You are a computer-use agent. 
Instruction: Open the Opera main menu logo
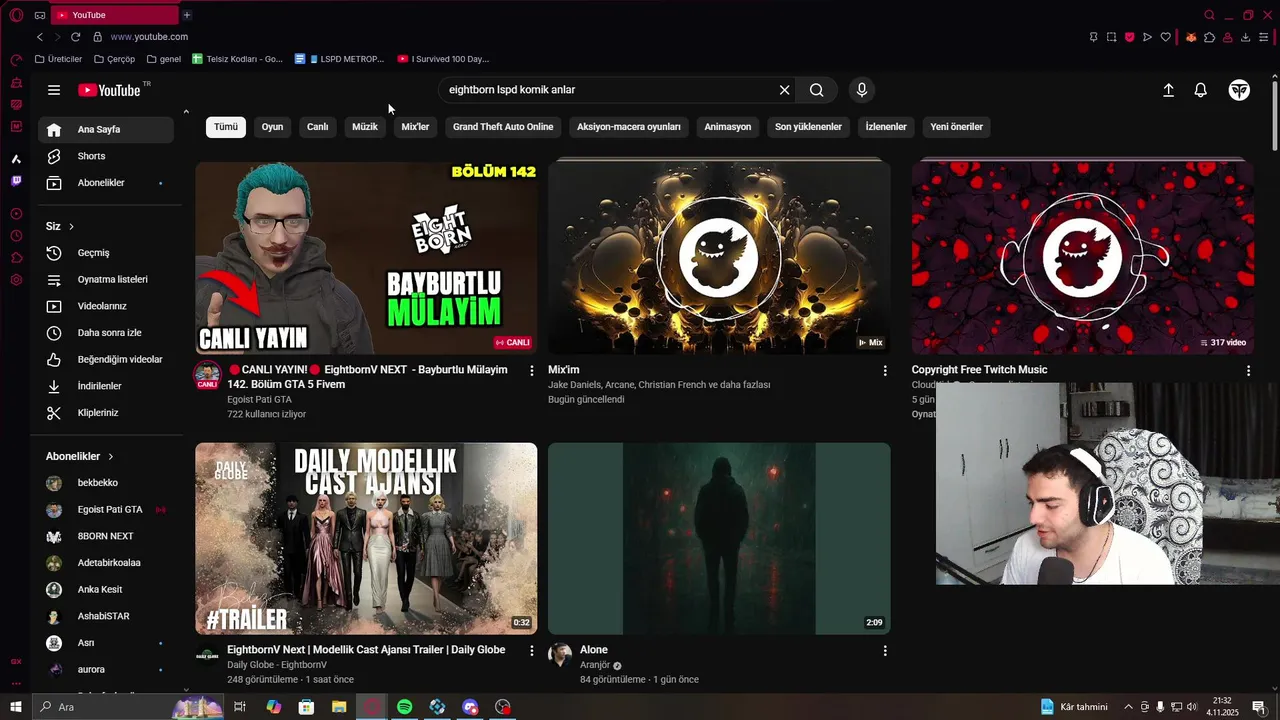coord(16,15)
